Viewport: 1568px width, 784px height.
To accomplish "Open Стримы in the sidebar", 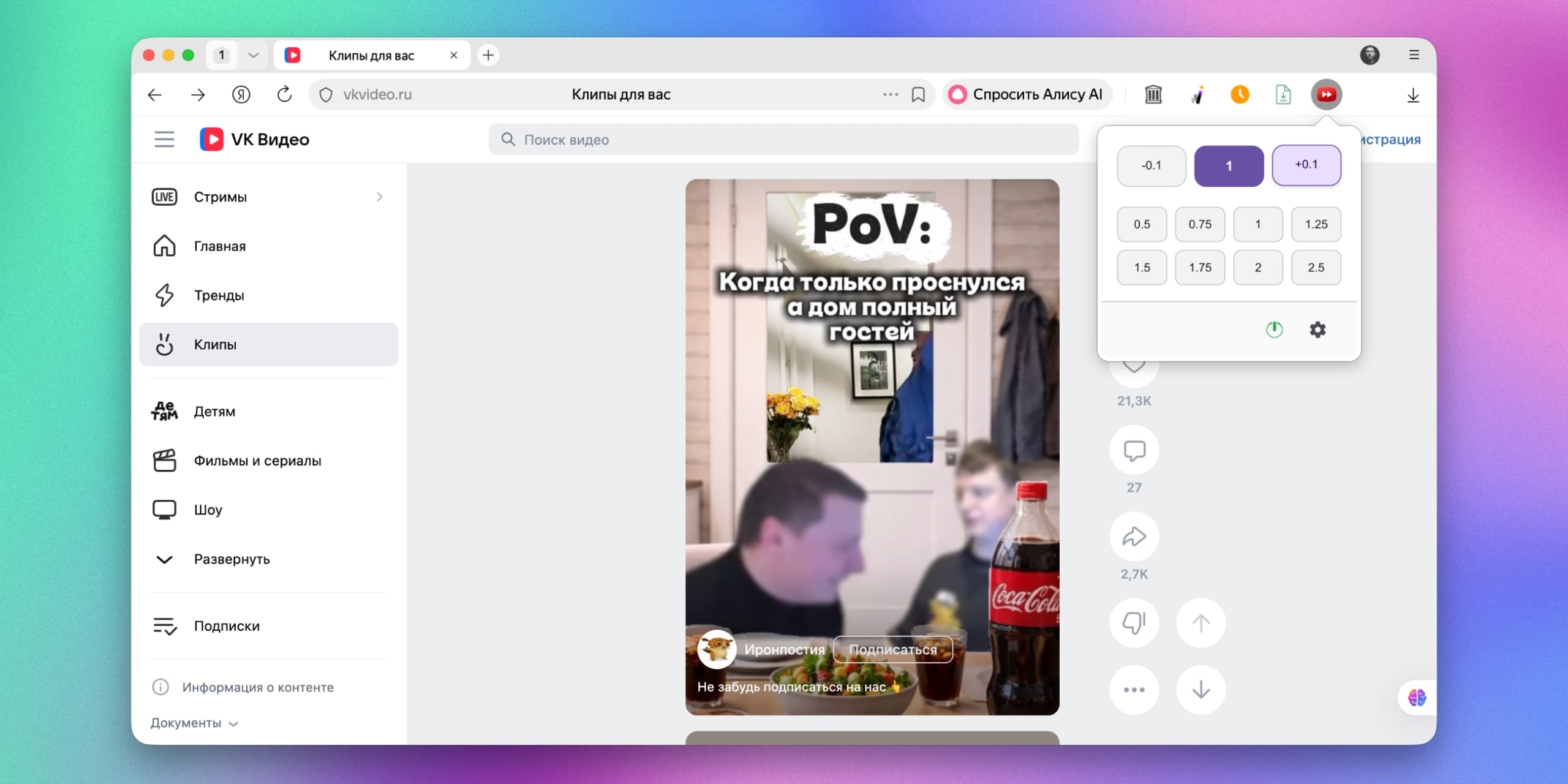I will pyautogui.click(x=269, y=197).
